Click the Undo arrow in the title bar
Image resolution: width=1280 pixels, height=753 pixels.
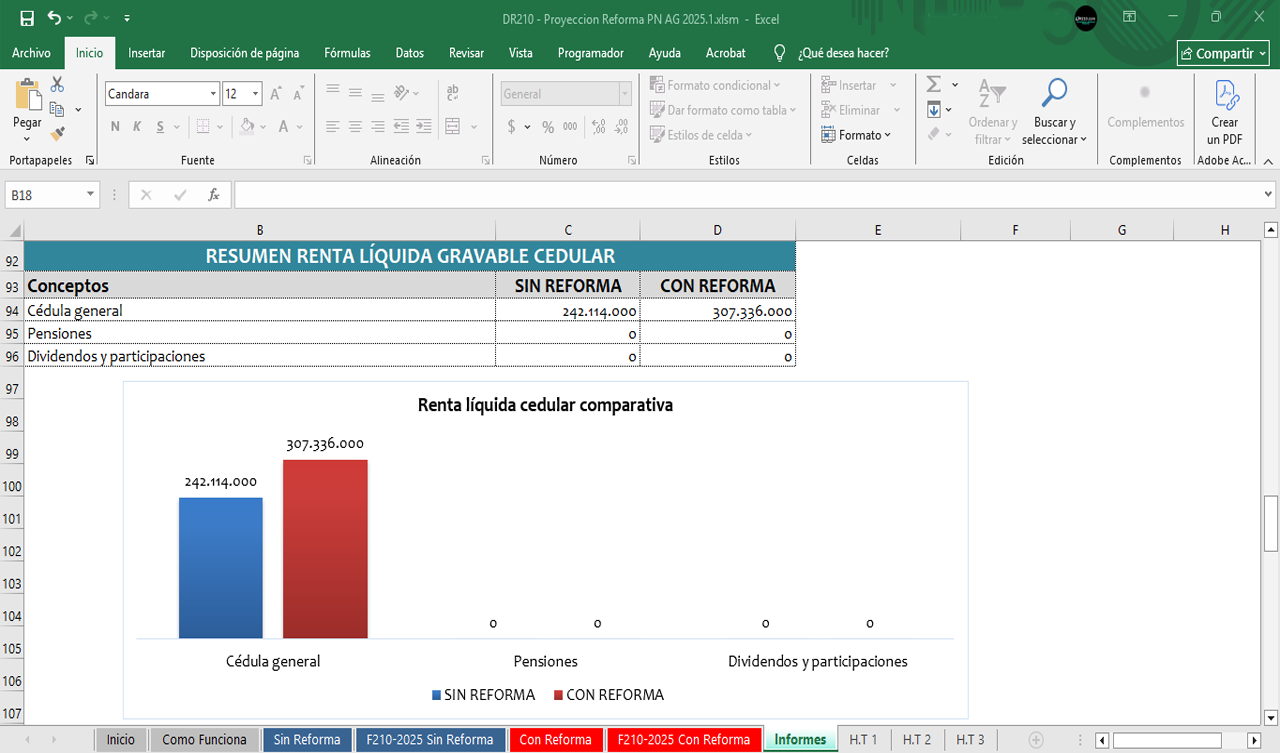(54, 18)
